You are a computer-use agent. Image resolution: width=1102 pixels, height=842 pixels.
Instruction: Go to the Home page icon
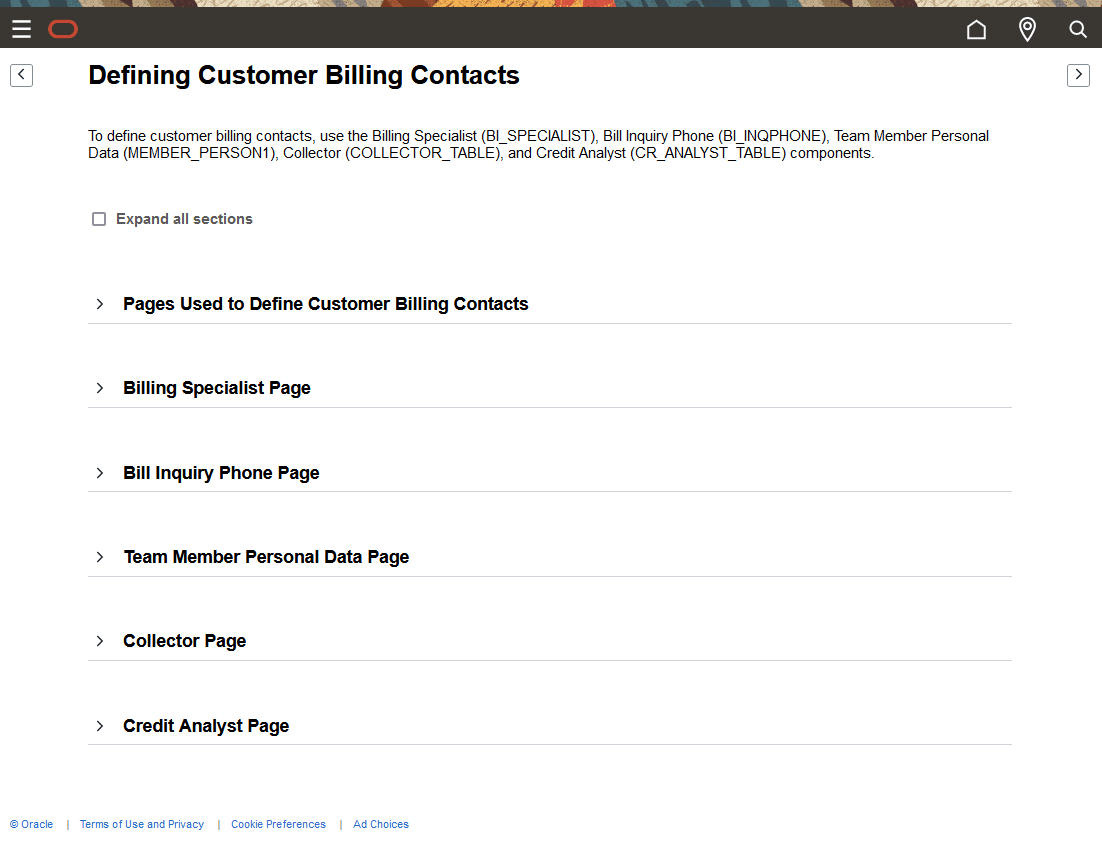[x=976, y=29]
